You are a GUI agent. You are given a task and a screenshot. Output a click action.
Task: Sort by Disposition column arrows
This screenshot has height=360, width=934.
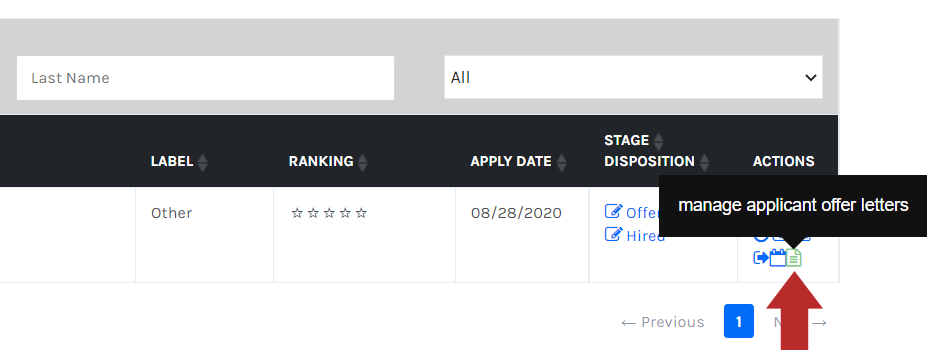(x=704, y=162)
